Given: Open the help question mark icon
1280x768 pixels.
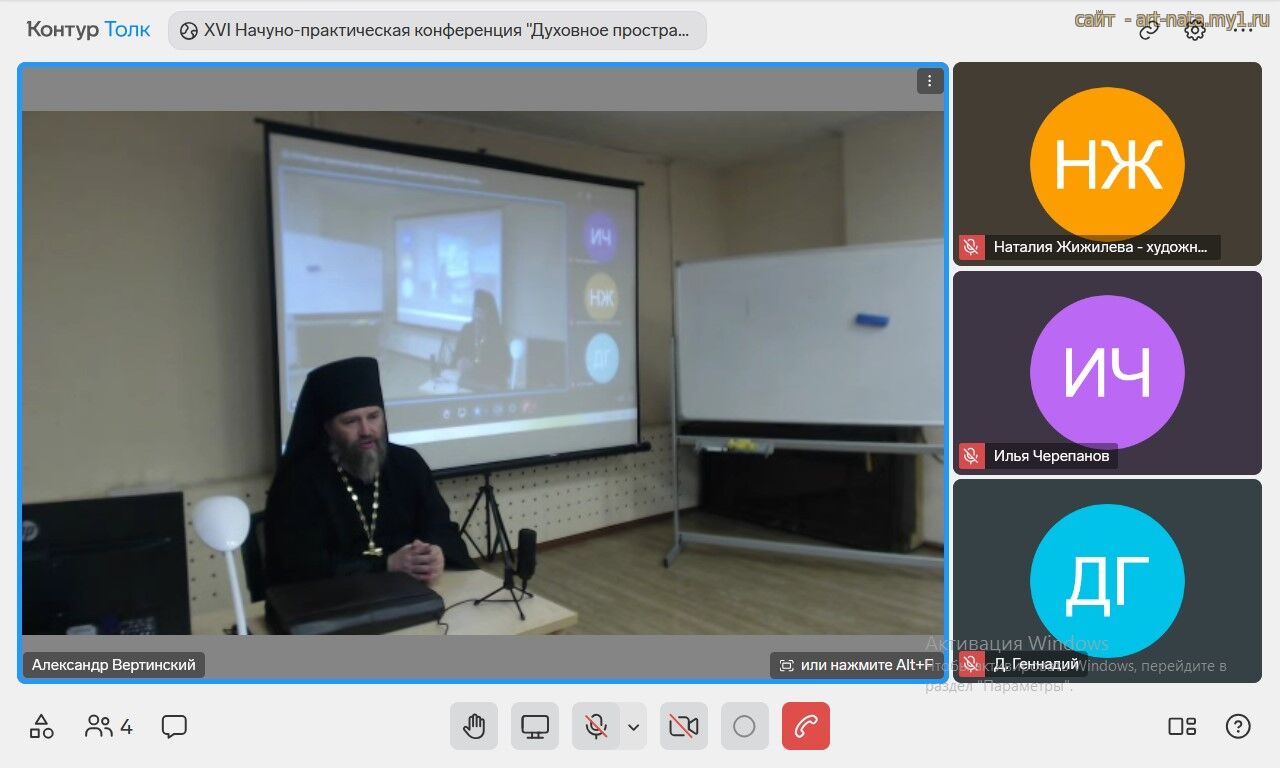Looking at the screenshot, I should pyautogui.click(x=1238, y=726).
